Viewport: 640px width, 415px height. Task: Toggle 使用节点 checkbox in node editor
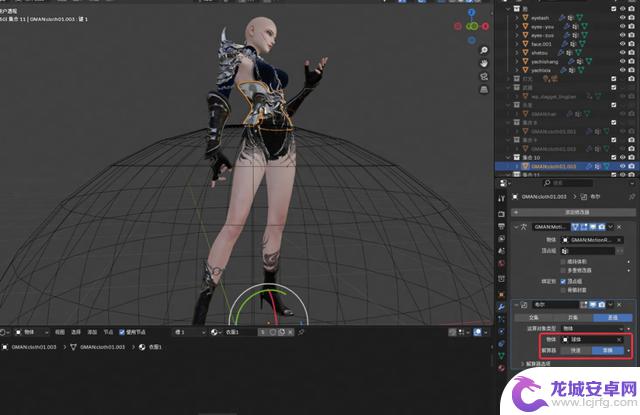pyautogui.click(x=122, y=333)
